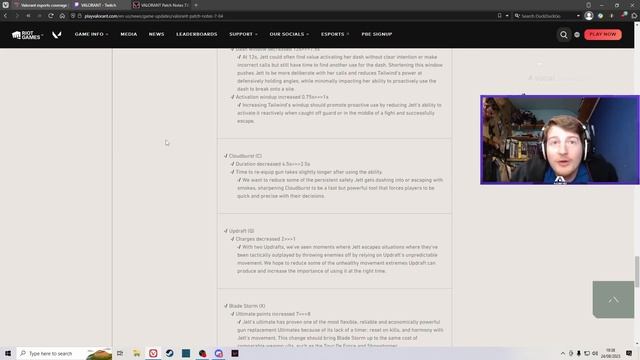Click the browser address bar URL
The image size is (640, 360).
pyautogui.click(x=154, y=16)
